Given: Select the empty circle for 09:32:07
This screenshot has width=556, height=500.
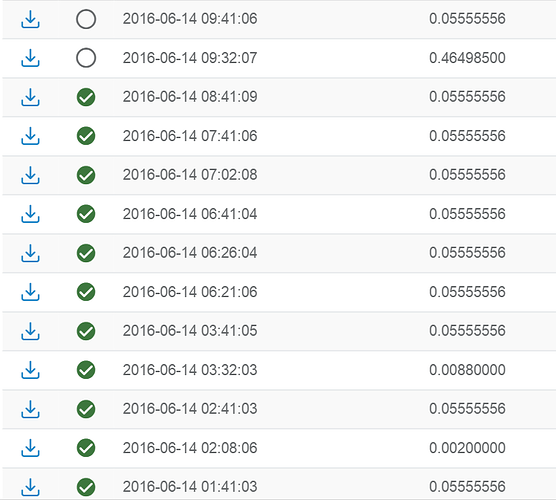Looking at the screenshot, I should pos(86,58).
